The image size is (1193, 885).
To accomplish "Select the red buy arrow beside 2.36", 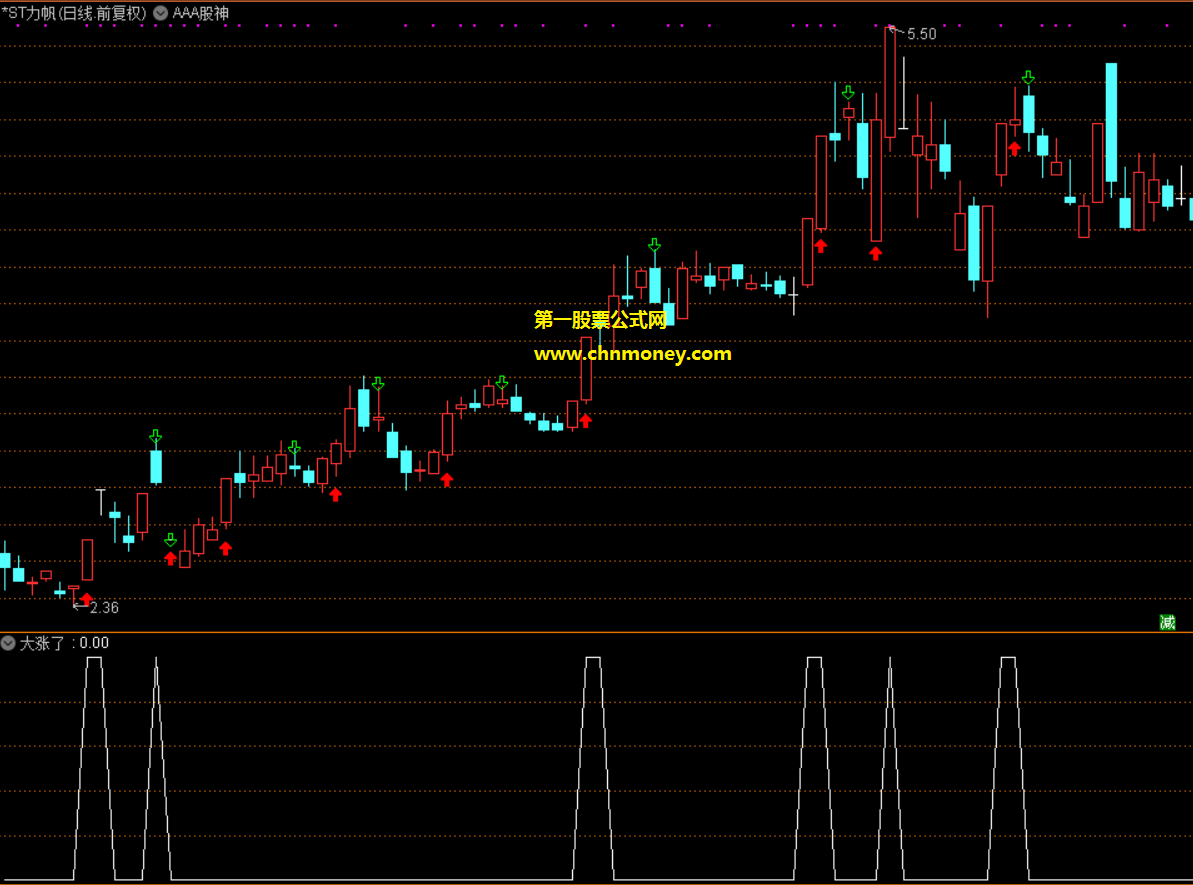I will [87, 599].
